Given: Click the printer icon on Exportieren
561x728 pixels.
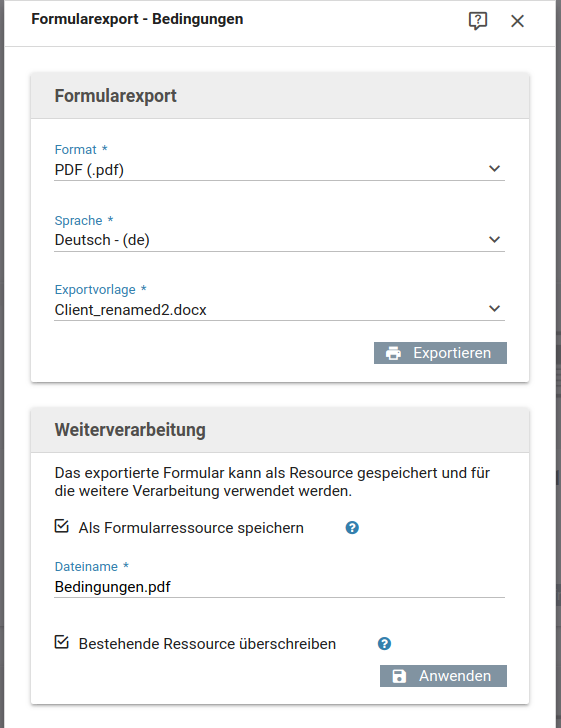Looking at the screenshot, I should point(393,353).
